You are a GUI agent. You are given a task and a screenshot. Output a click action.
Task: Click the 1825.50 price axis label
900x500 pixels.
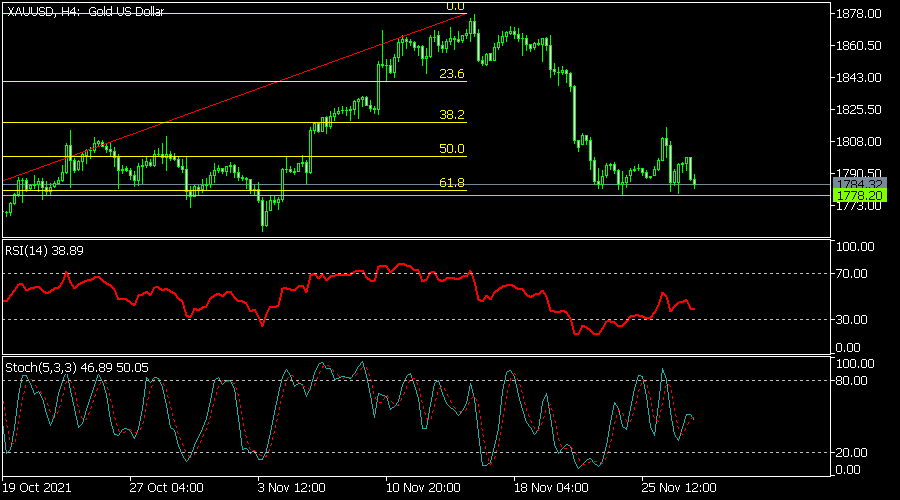coord(859,109)
